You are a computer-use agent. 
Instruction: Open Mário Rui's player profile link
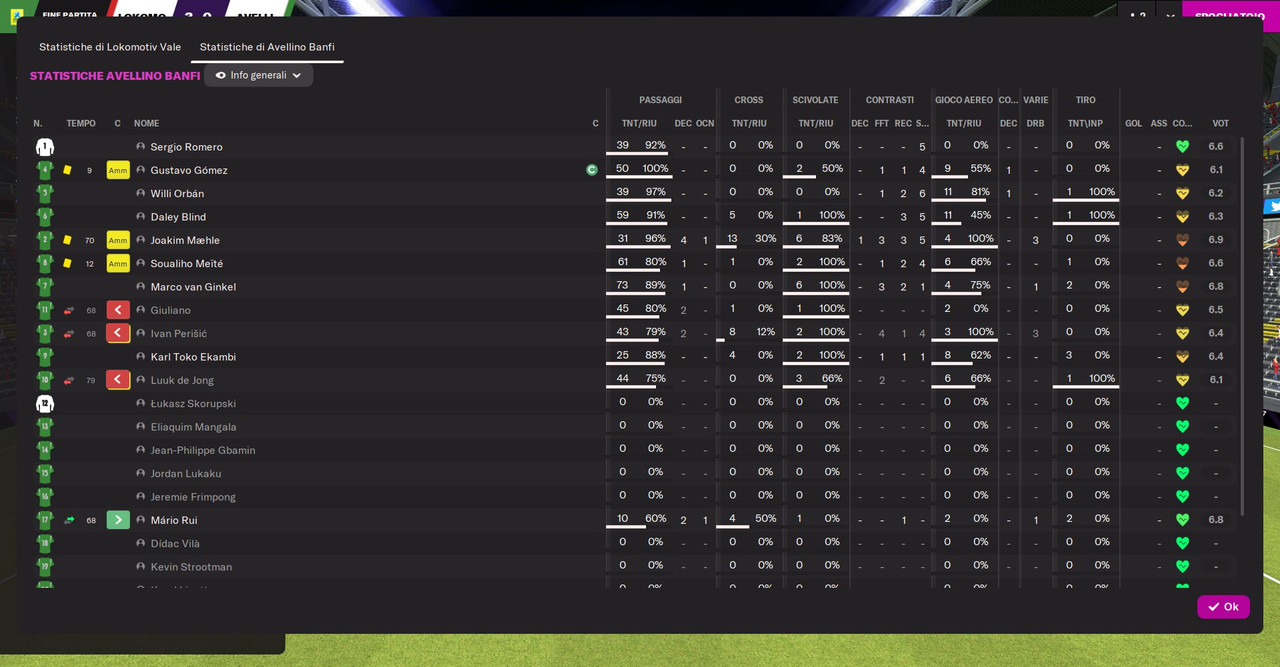174,520
